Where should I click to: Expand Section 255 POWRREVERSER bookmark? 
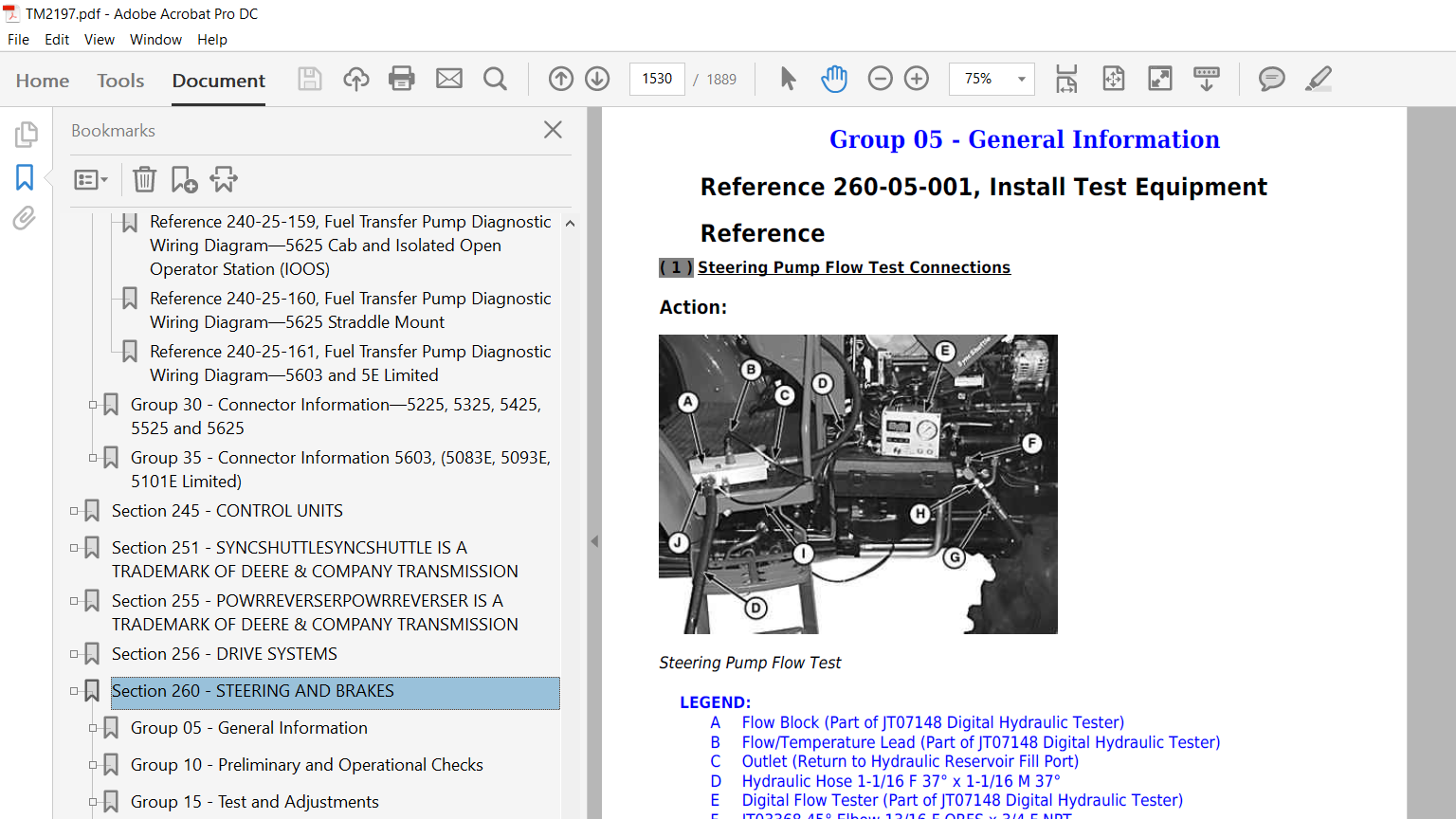[74, 601]
